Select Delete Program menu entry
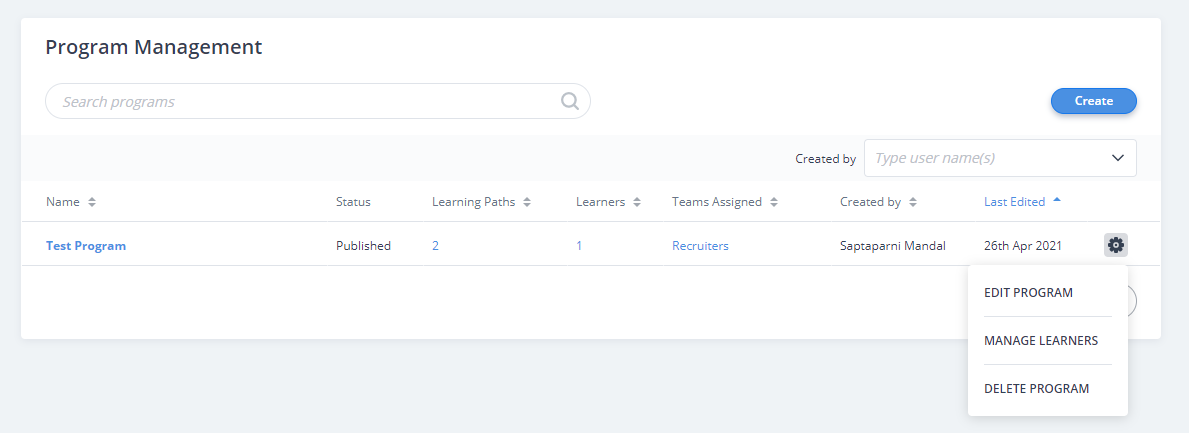Screen dimensions: 1189x433 click(x=1036, y=388)
